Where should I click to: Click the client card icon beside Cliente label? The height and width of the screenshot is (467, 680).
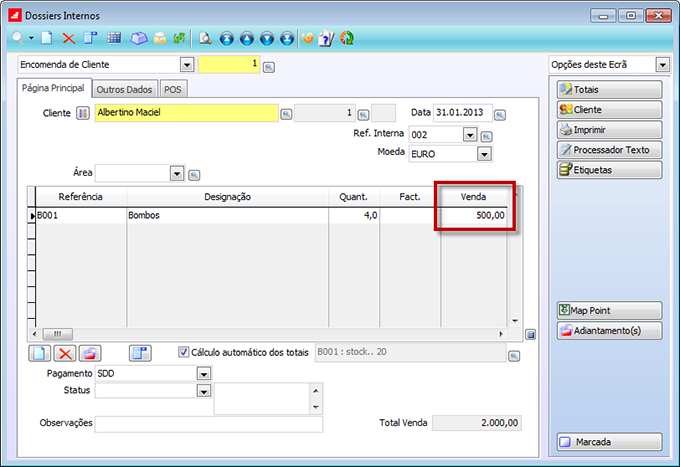point(83,113)
